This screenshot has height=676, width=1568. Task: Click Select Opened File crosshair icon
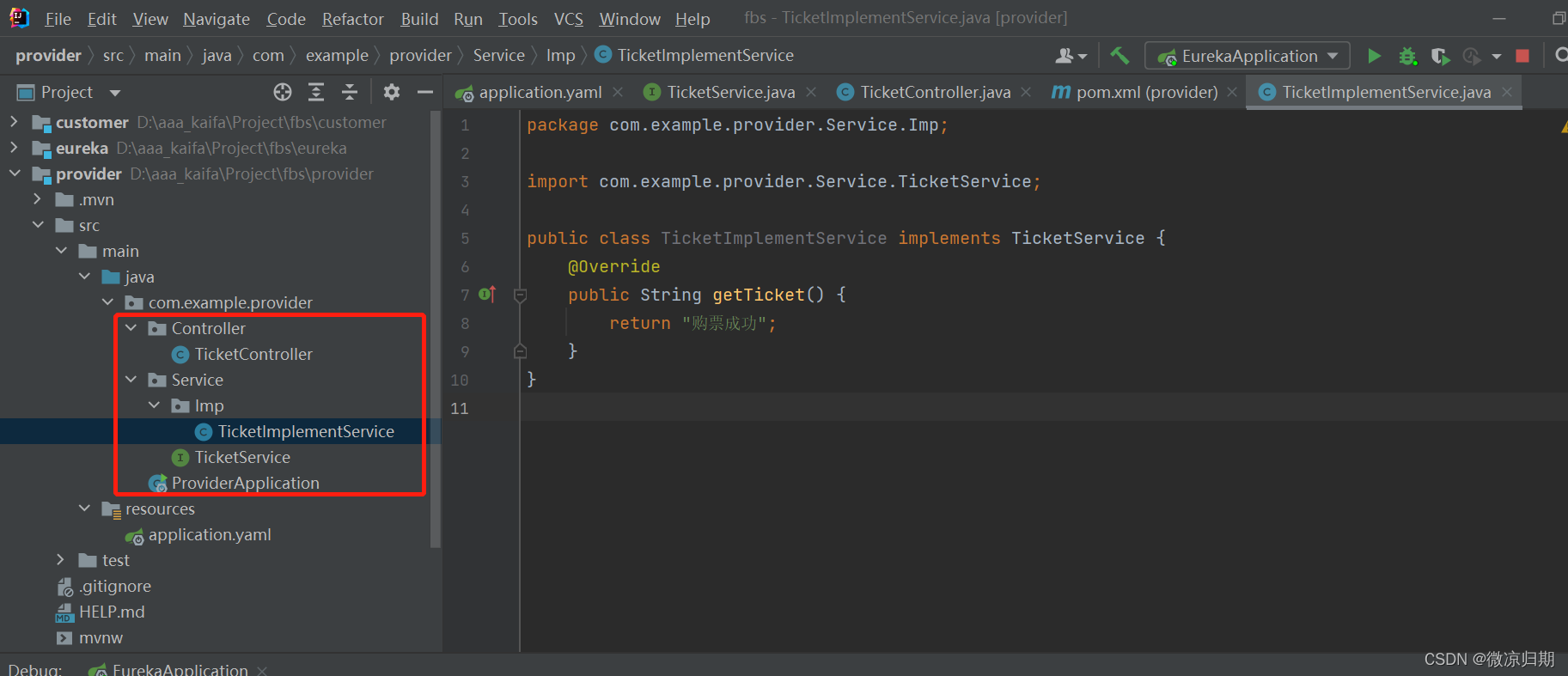click(283, 92)
